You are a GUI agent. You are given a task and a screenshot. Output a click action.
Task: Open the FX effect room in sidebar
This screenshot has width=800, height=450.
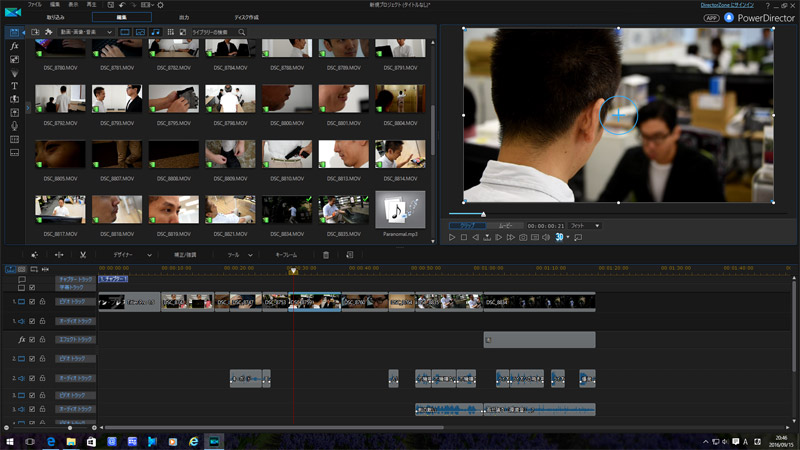14,46
